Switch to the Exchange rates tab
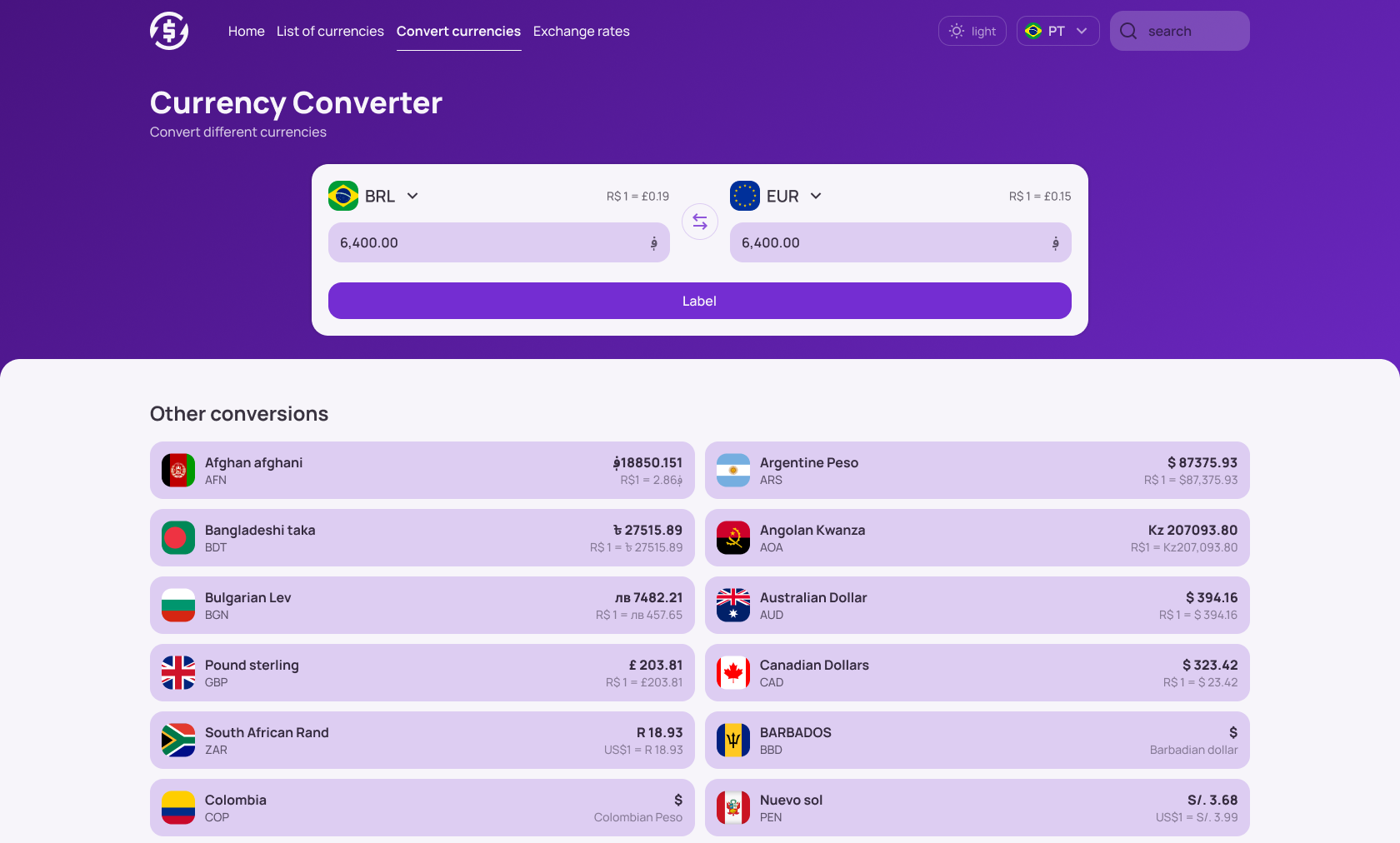The height and width of the screenshot is (843, 1400). click(x=581, y=31)
